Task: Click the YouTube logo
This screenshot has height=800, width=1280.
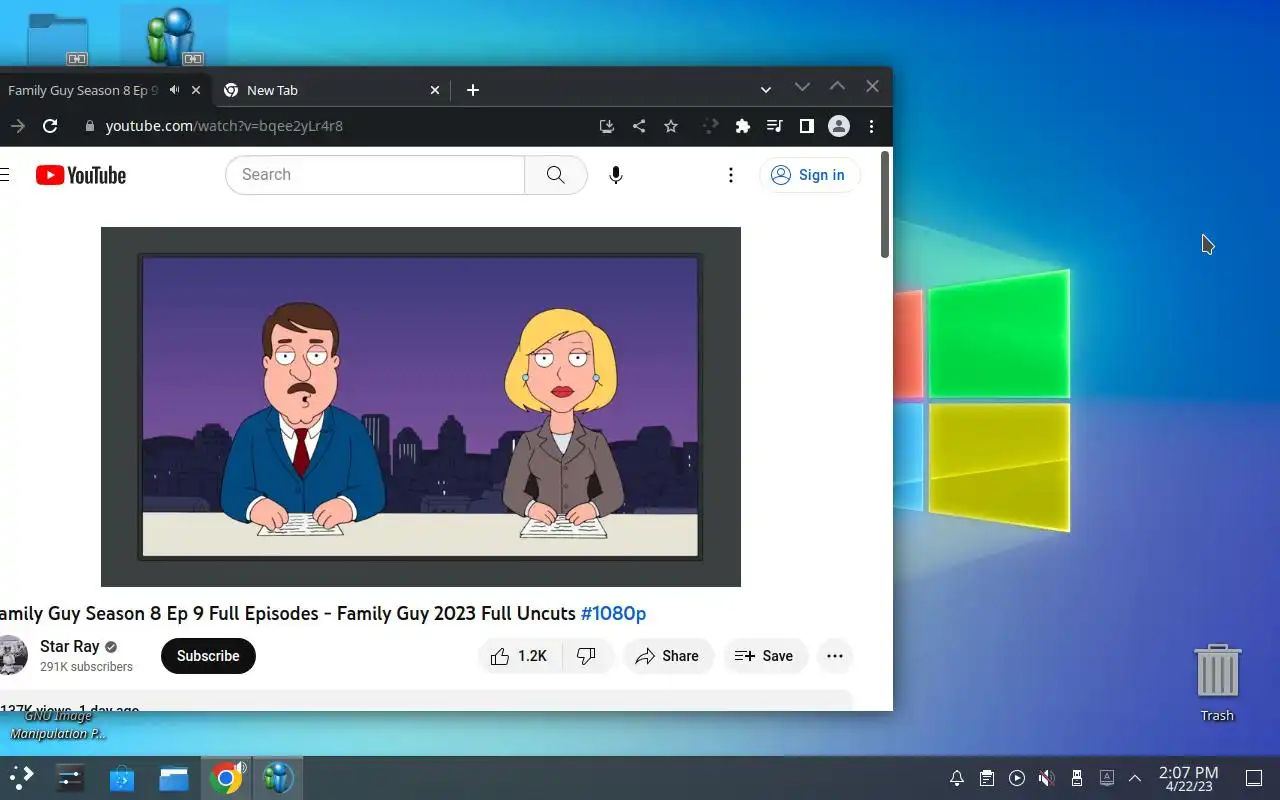Action: point(81,175)
